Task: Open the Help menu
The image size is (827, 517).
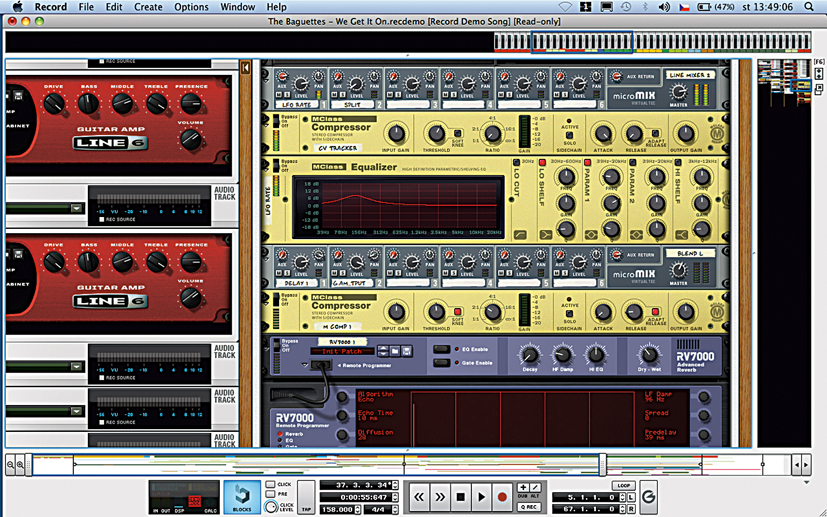Action: 276,7
